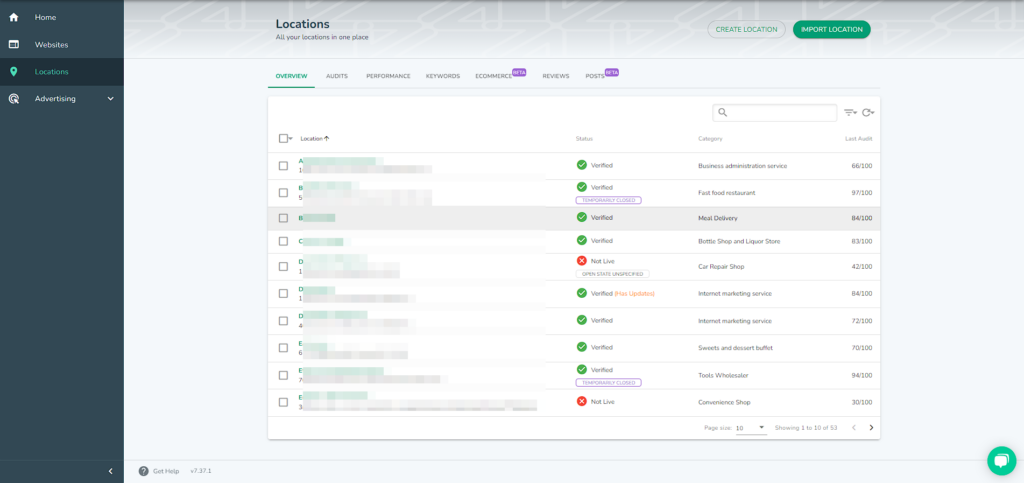Collapse the sidebar with the chevron arrow
This screenshot has height=483, width=1024.
click(x=110, y=471)
